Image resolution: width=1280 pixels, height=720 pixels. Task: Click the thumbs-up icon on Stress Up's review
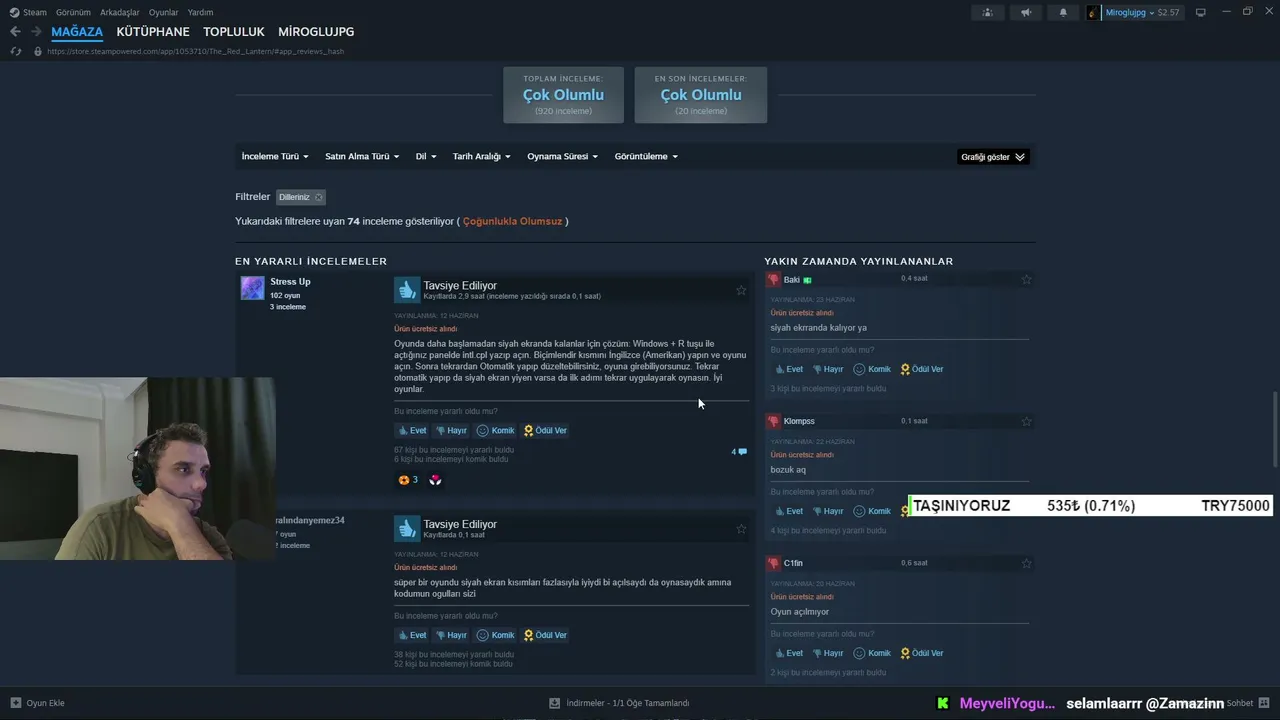tap(406, 290)
